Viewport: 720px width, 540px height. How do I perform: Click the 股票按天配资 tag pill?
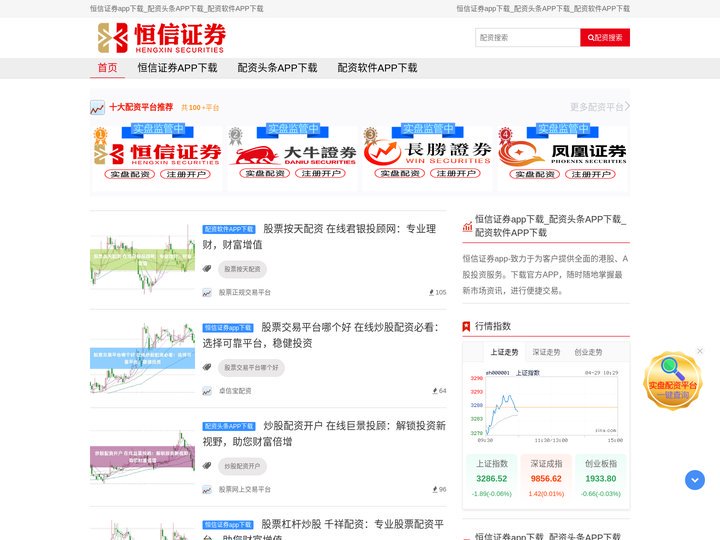[x=242, y=269]
